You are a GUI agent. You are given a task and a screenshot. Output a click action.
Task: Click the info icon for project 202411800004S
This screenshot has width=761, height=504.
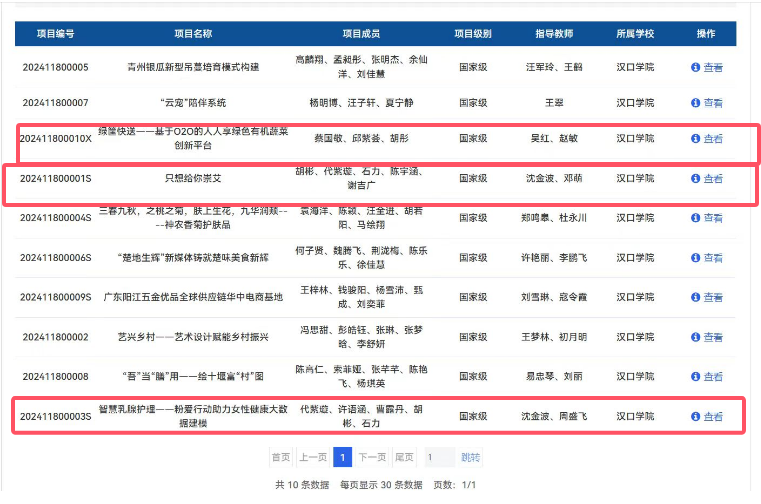[696, 217]
